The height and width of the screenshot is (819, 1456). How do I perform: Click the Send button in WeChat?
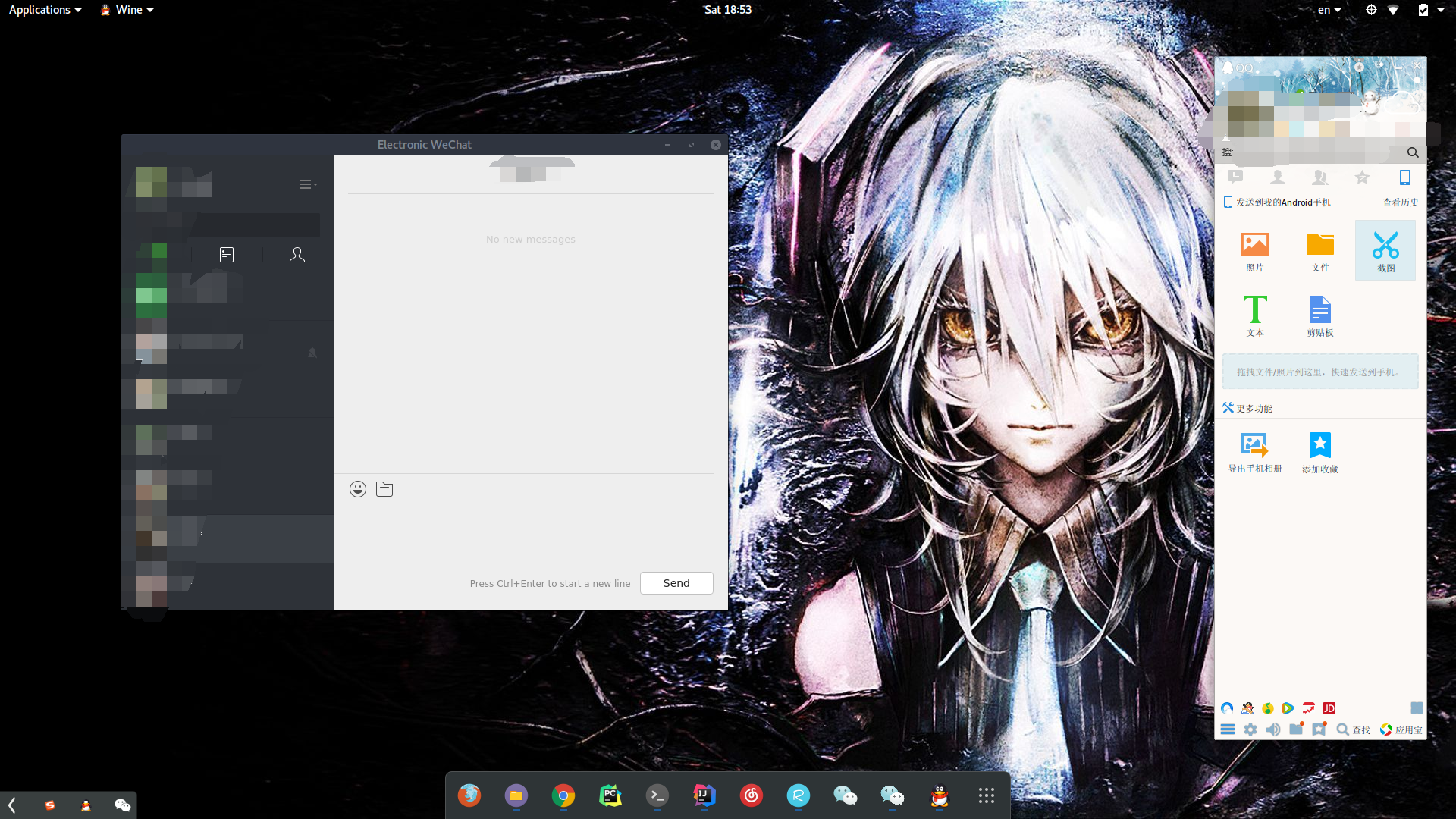tap(676, 583)
